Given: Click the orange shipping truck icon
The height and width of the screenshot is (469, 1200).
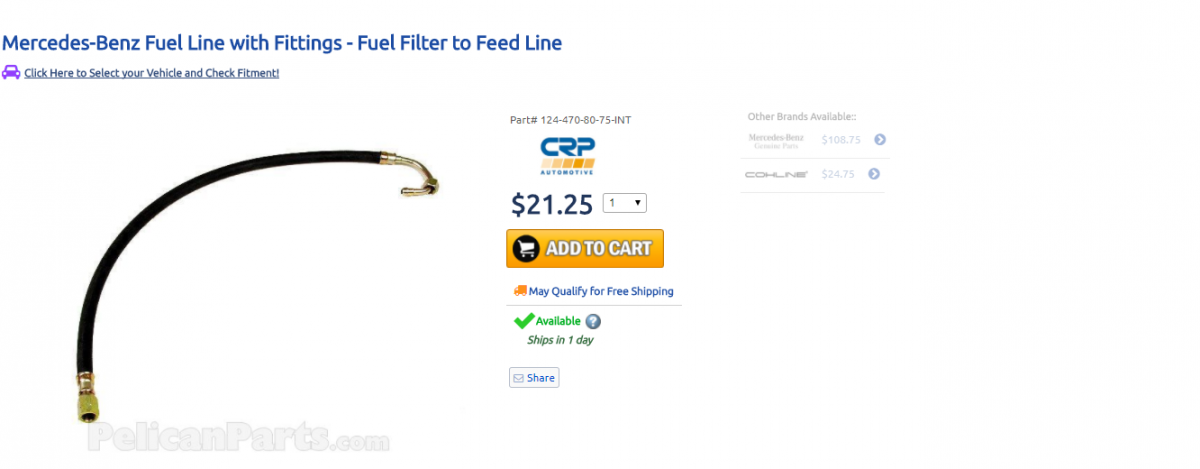Looking at the screenshot, I should (520, 291).
